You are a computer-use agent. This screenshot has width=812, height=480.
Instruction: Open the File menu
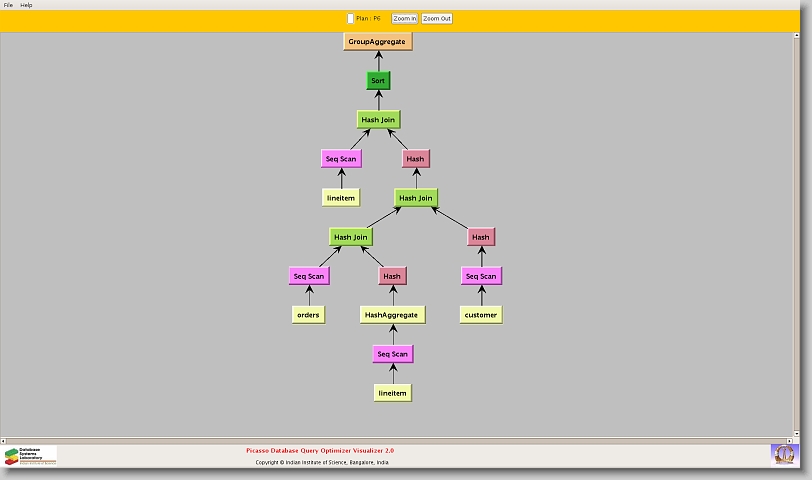[x=8, y=5]
